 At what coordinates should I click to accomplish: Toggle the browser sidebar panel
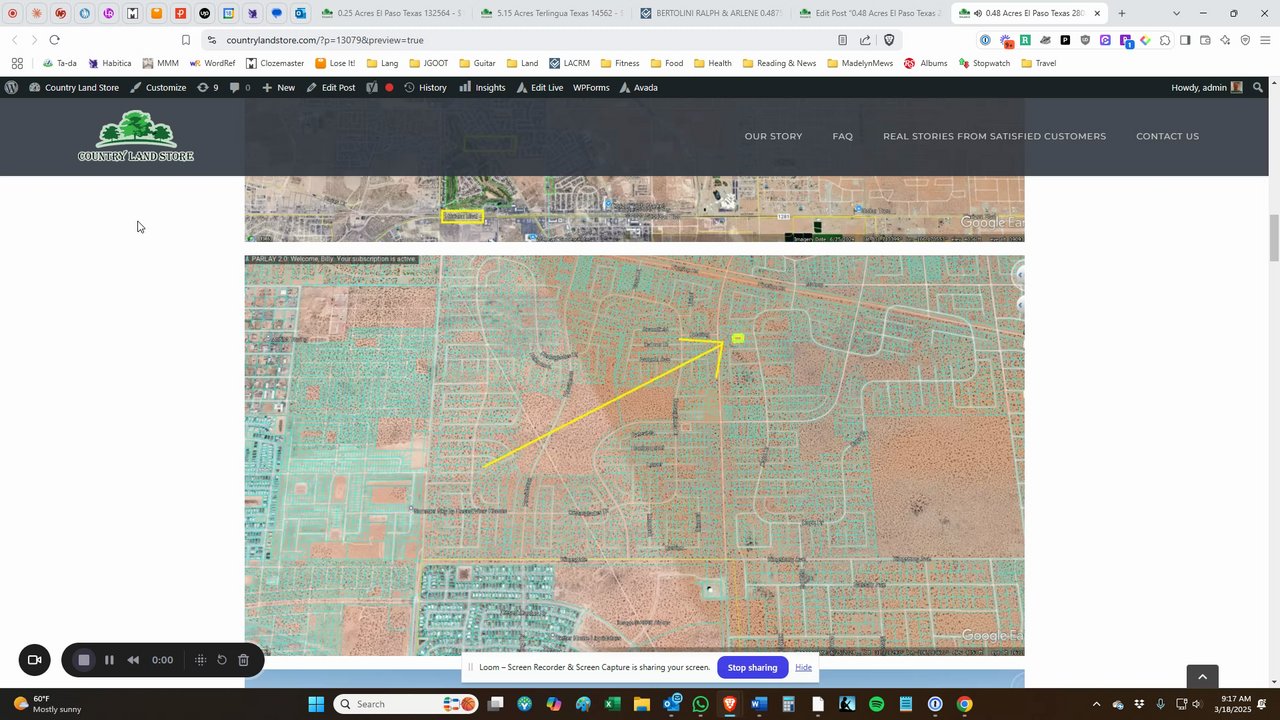tap(1185, 40)
